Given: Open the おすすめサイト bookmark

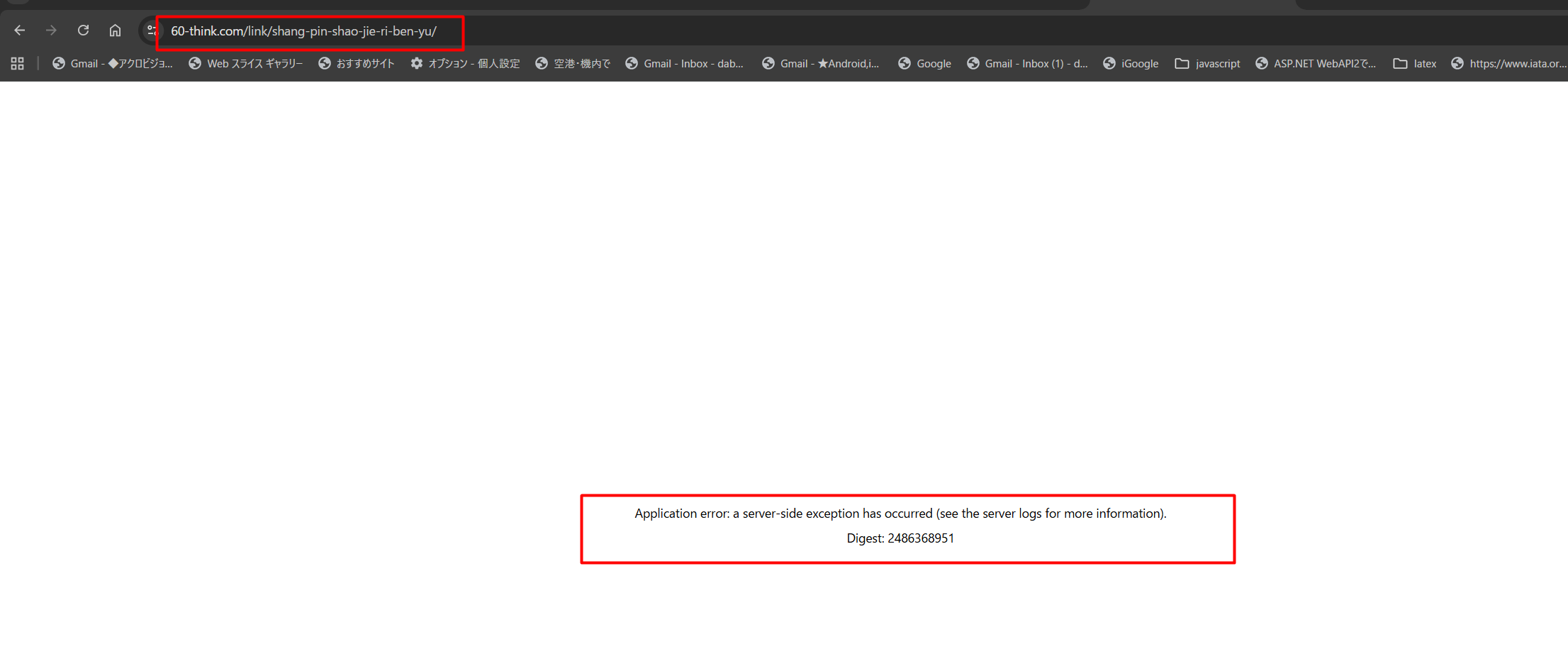Looking at the screenshot, I should [357, 64].
